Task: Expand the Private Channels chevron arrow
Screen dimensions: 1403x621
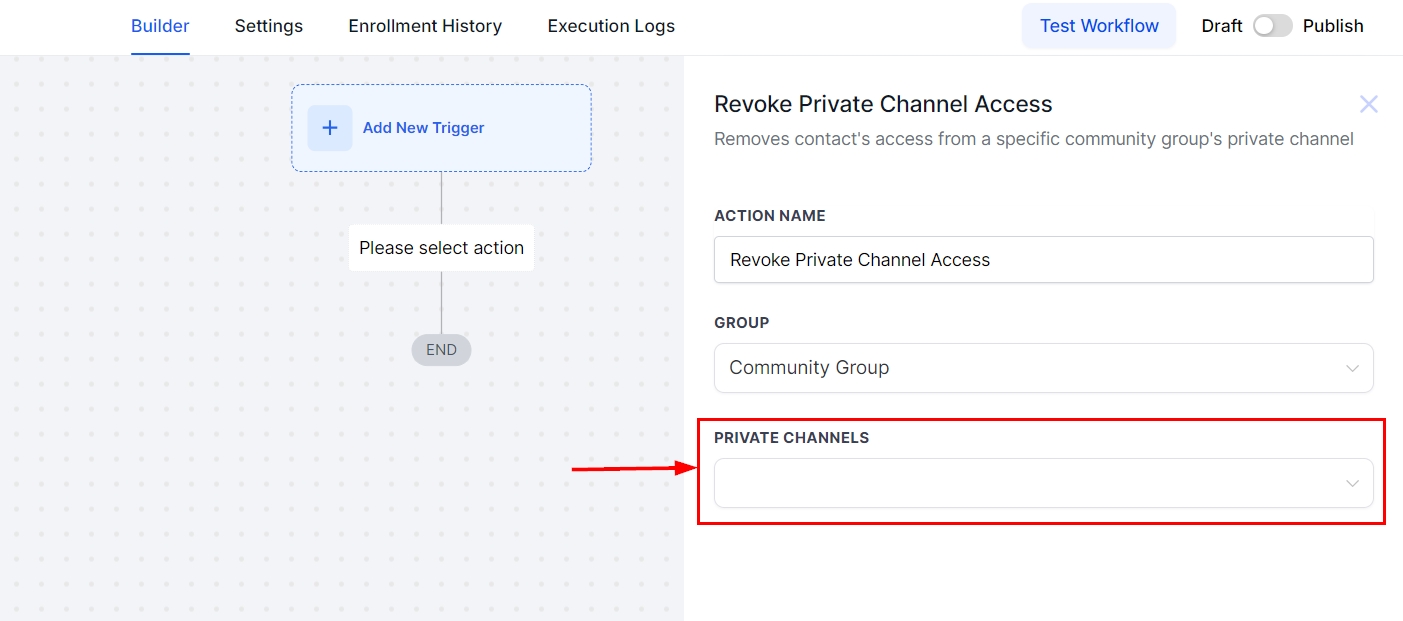Action: [x=1352, y=483]
